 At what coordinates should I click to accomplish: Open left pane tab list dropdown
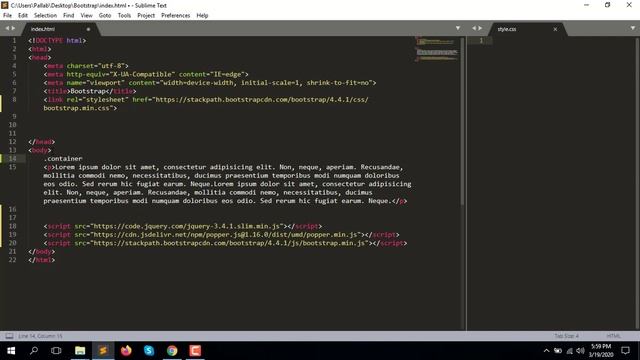458,28
